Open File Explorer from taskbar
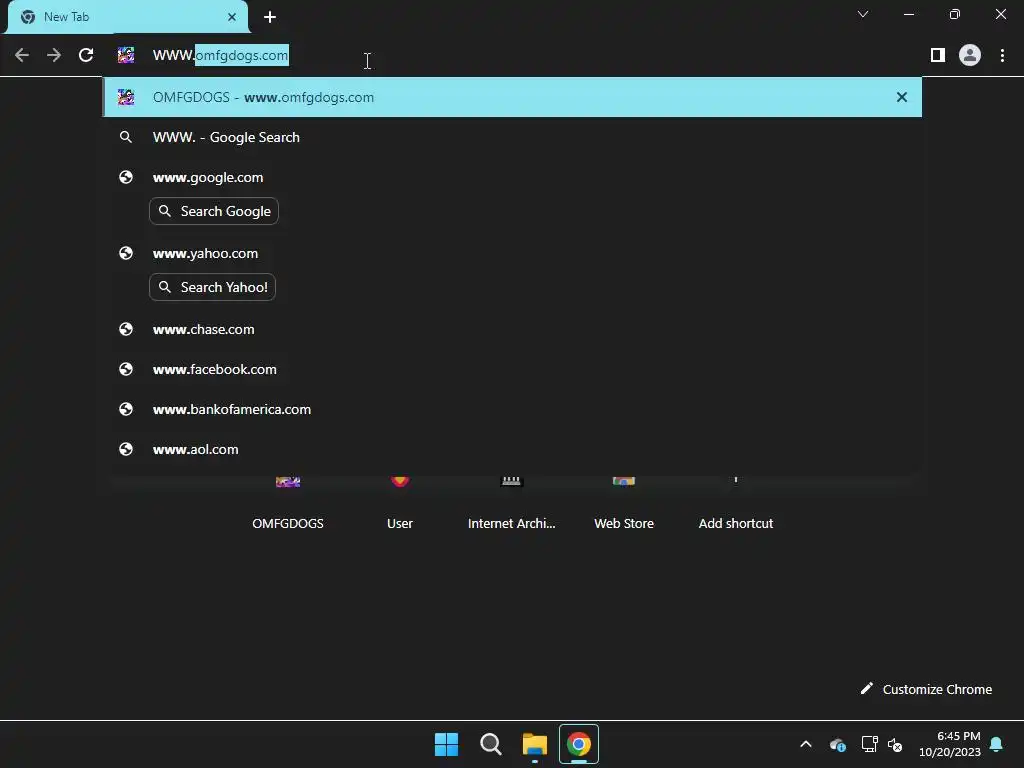Image resolution: width=1024 pixels, height=768 pixels. coord(535,744)
